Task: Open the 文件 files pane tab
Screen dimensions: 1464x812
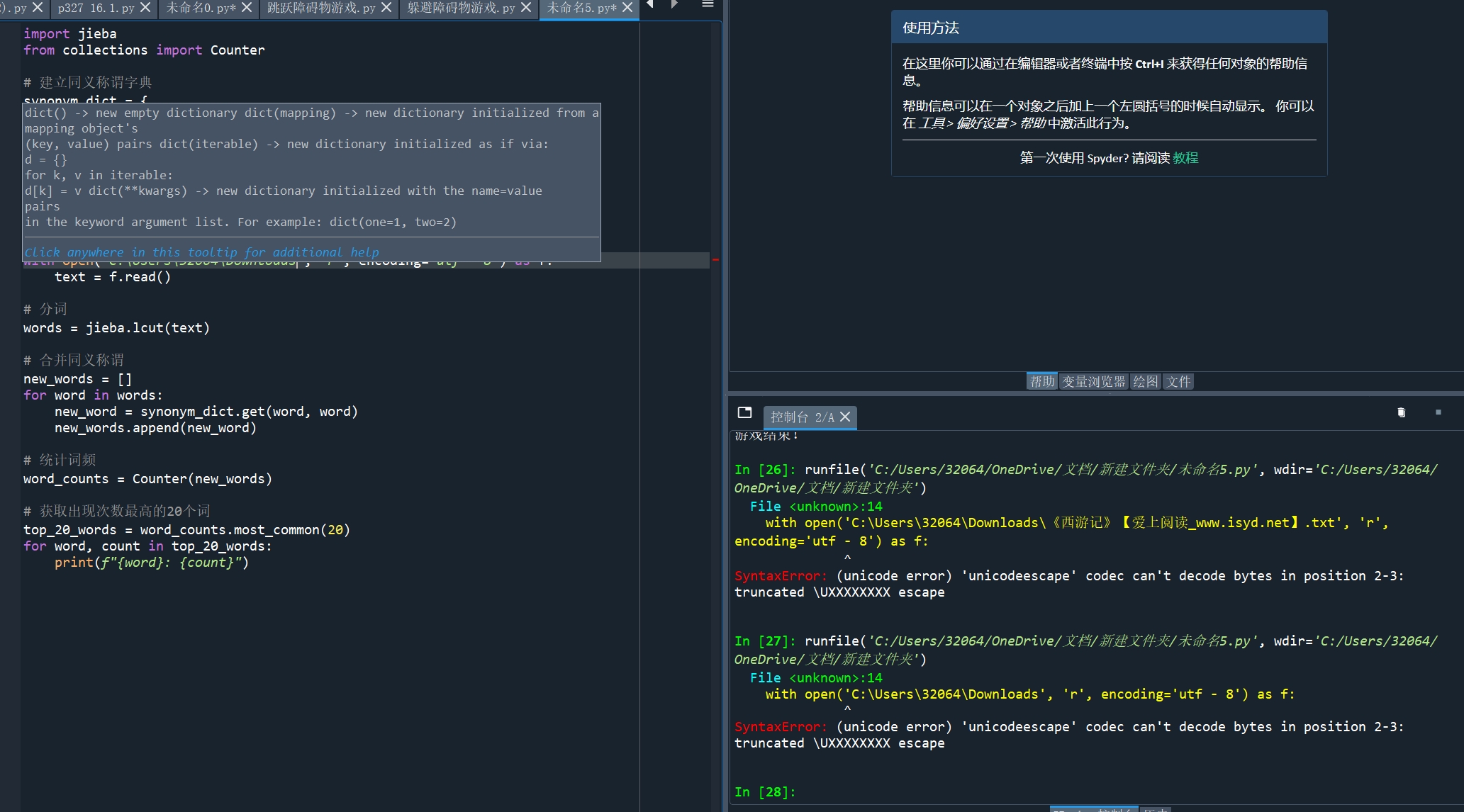Action: pos(1178,382)
